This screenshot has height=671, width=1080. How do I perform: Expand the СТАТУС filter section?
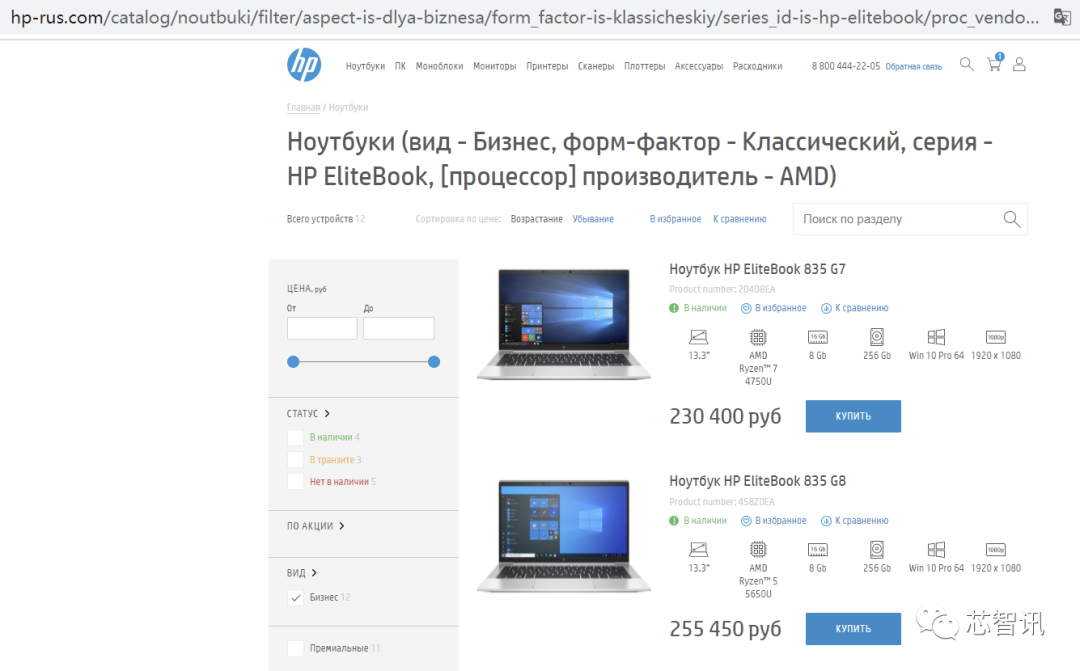pos(309,413)
